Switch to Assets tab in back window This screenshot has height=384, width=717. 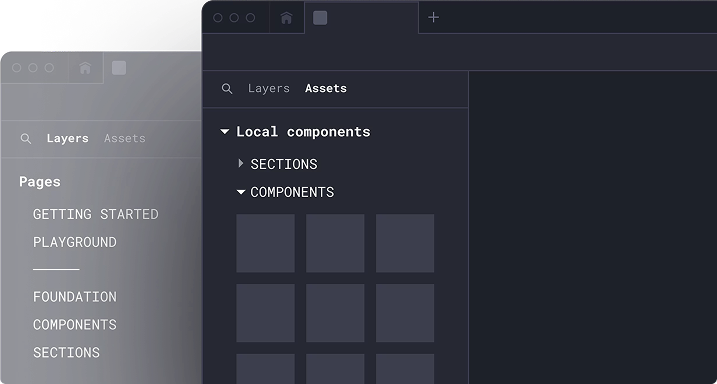click(x=124, y=139)
